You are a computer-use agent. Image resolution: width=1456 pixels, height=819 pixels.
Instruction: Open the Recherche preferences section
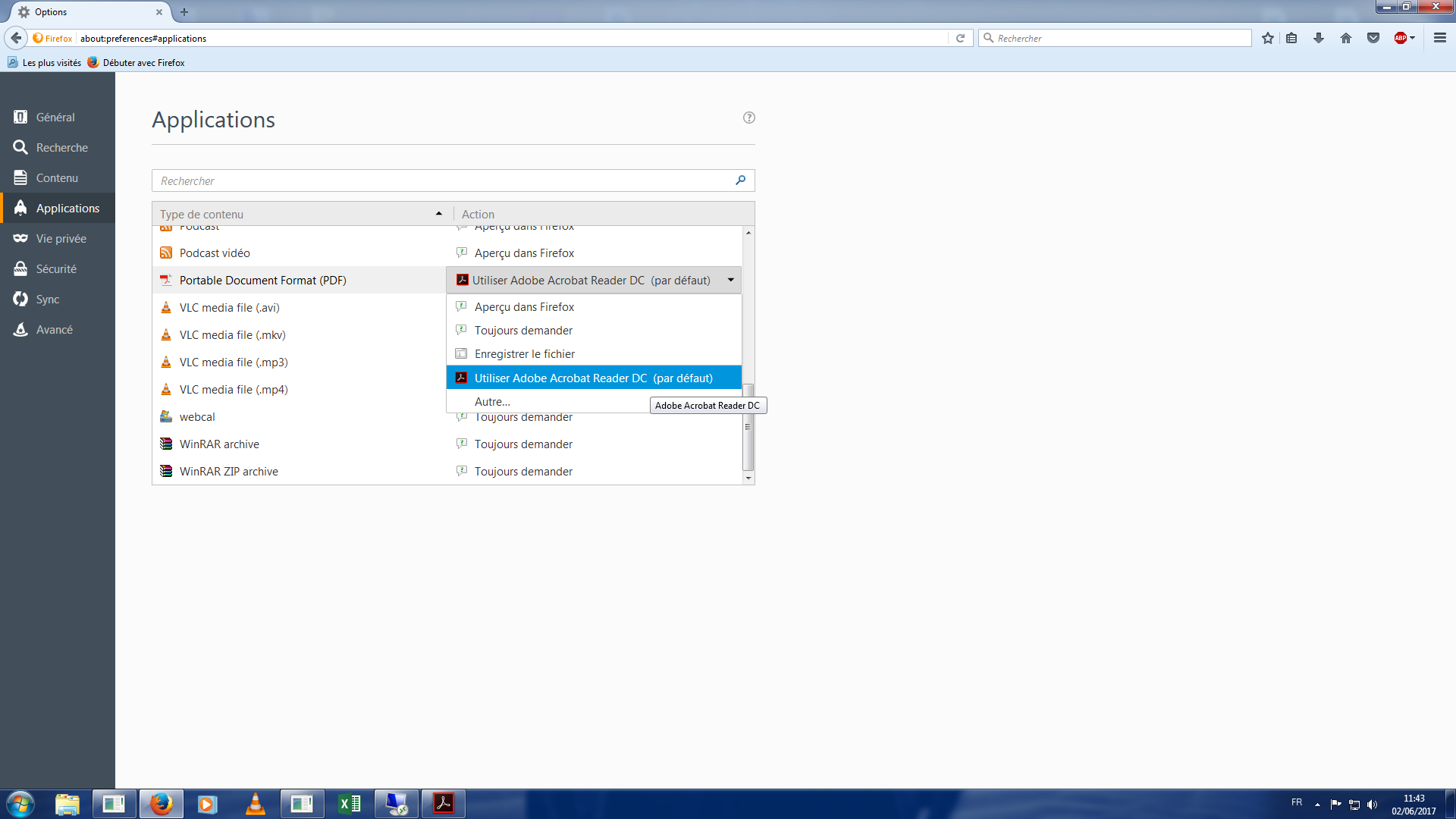pyautogui.click(x=58, y=147)
